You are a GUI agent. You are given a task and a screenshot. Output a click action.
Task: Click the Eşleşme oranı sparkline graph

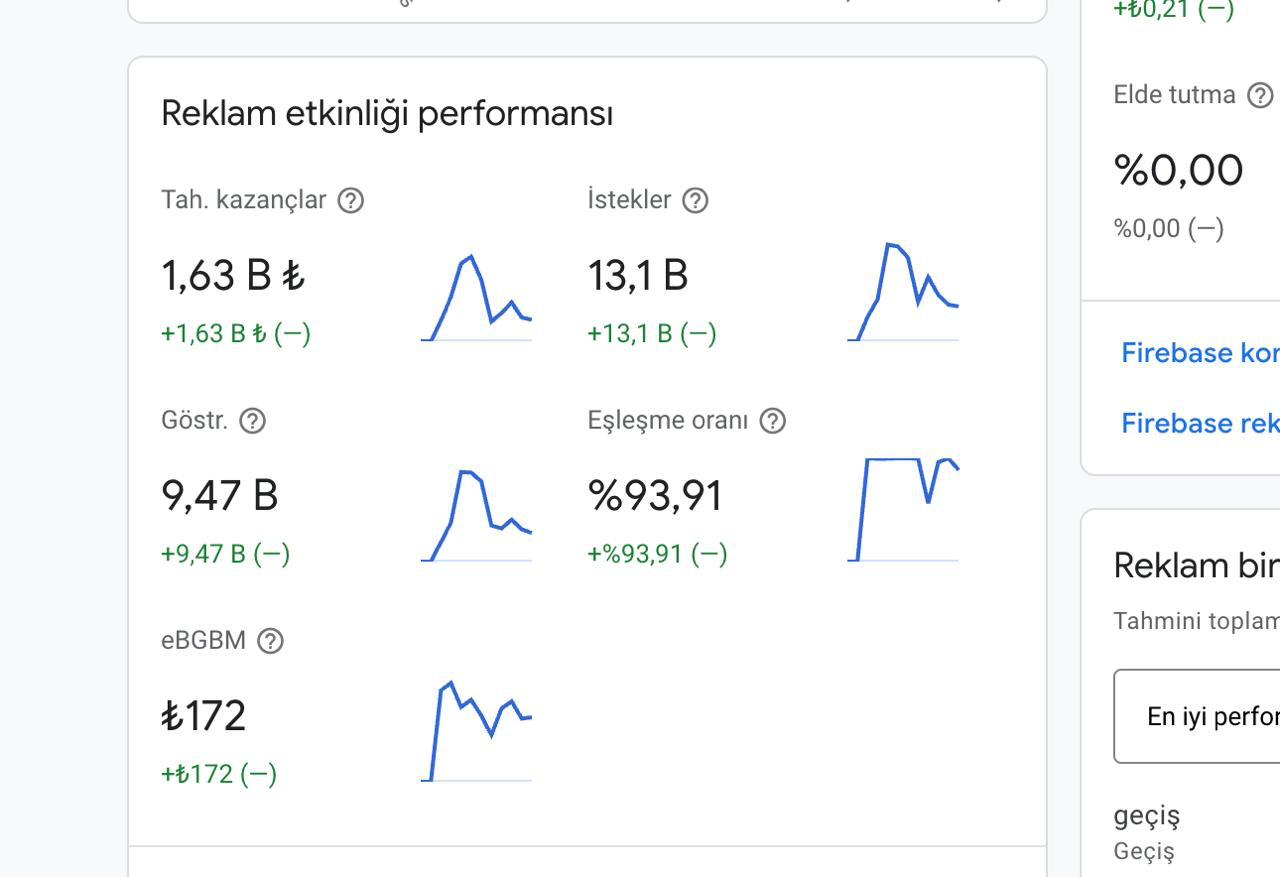pos(903,510)
